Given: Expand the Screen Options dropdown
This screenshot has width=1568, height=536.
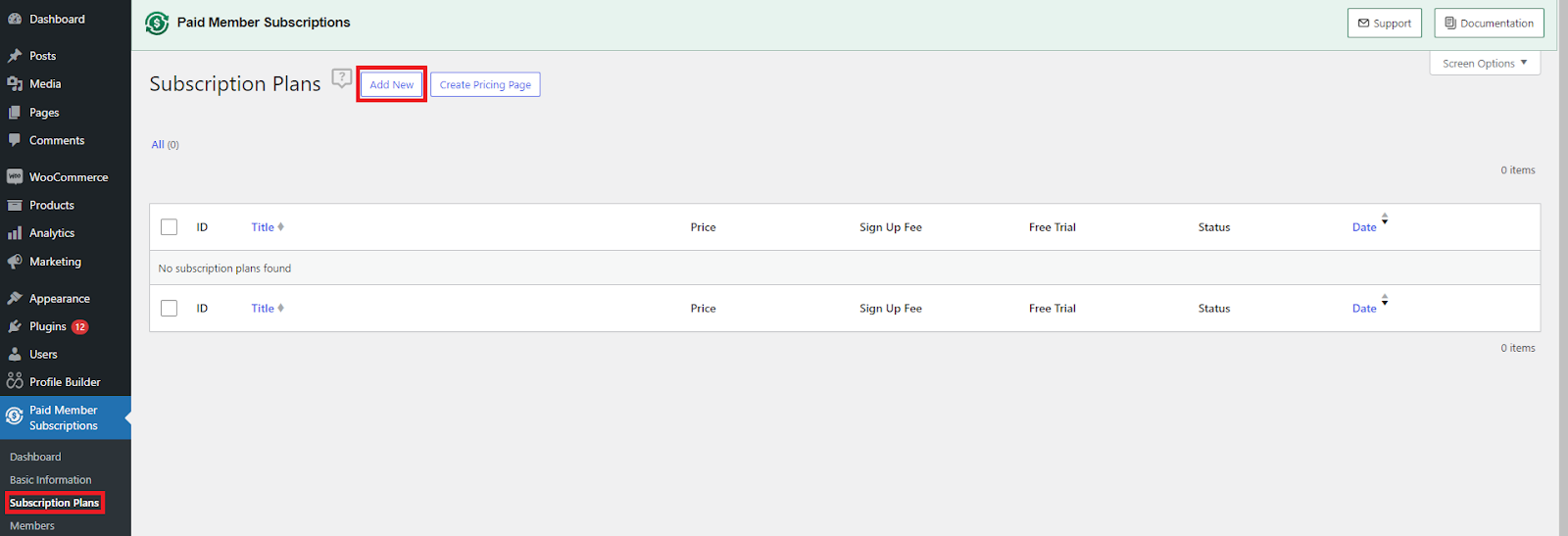Looking at the screenshot, I should tap(1485, 64).
